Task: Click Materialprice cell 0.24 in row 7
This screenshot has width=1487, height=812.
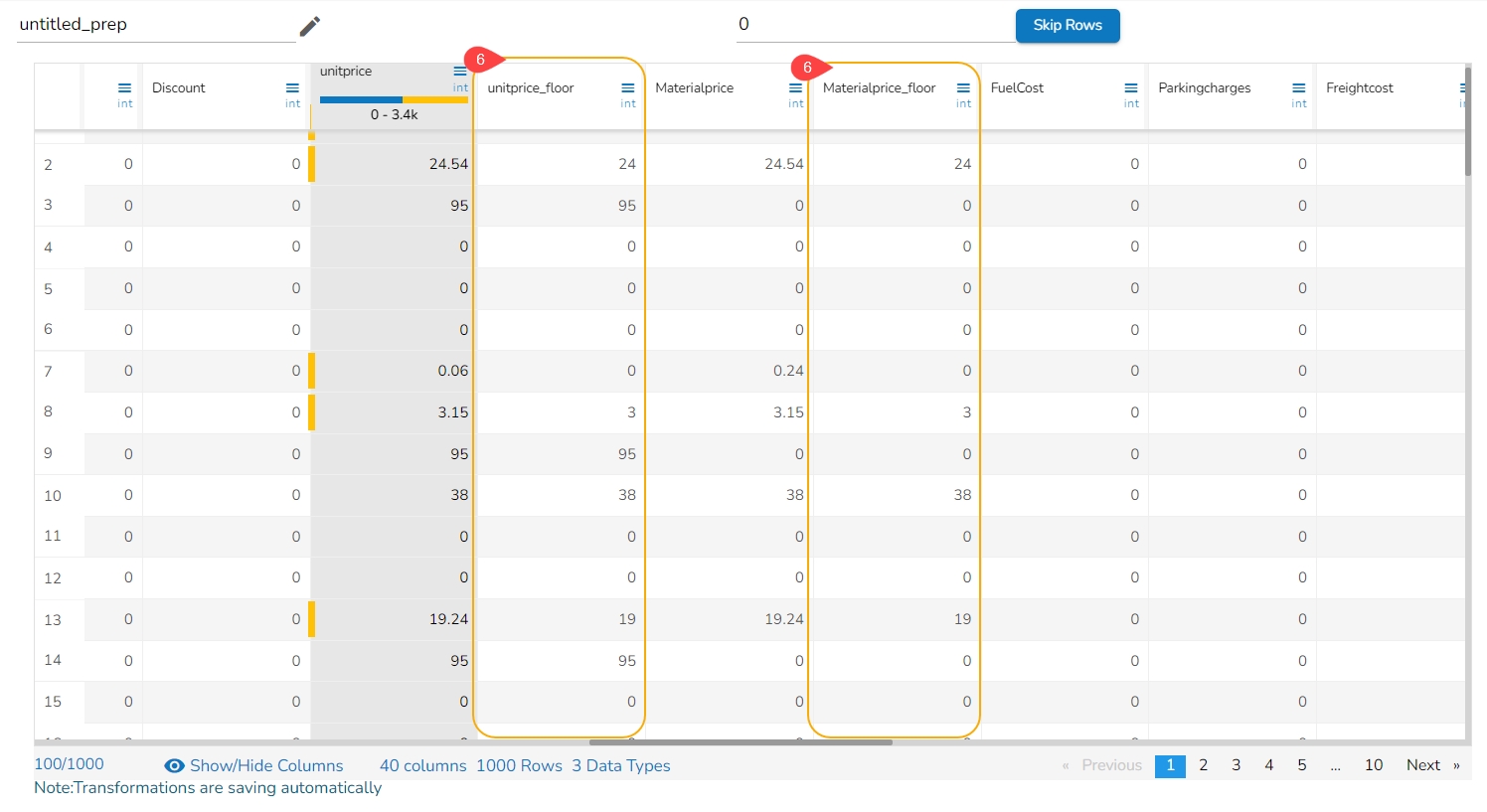Action: [x=728, y=371]
